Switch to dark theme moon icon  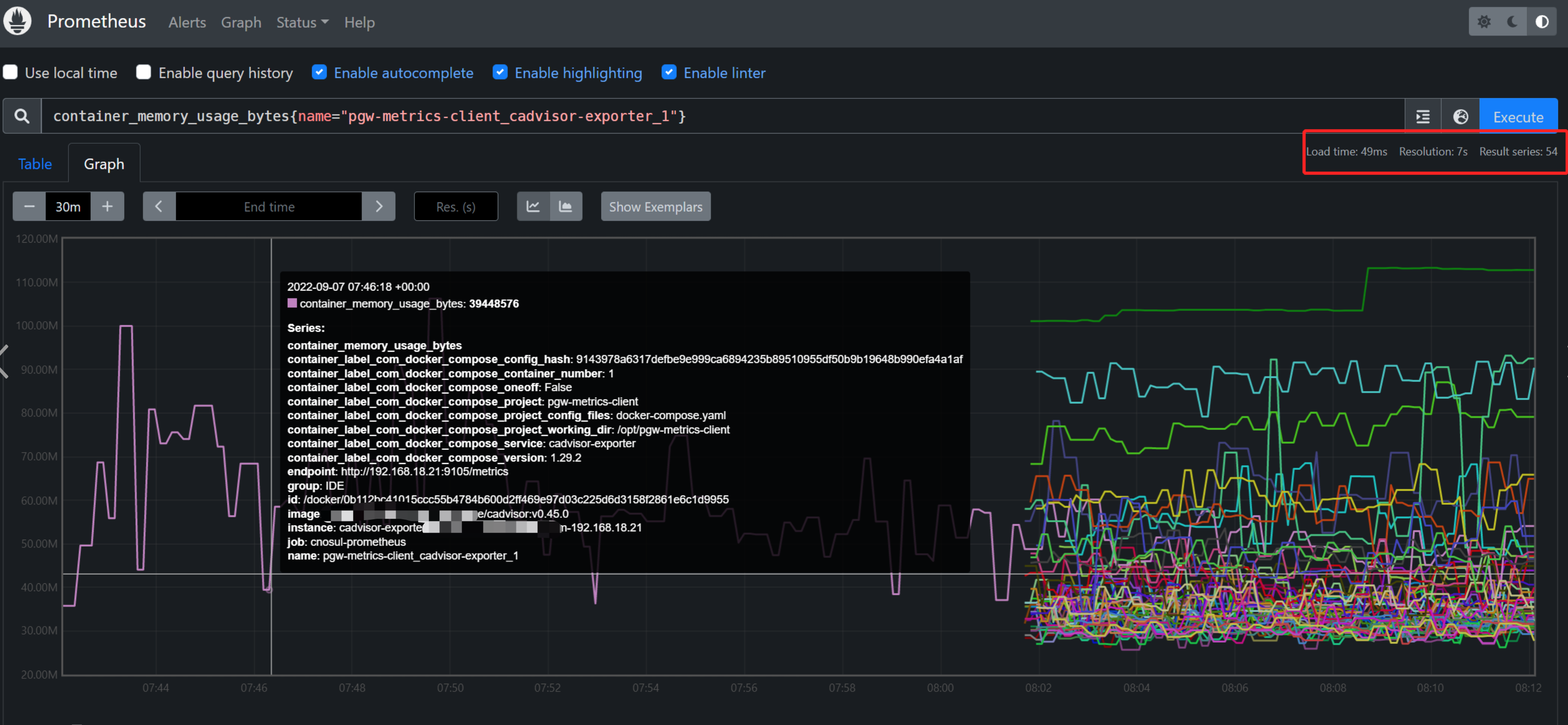[1513, 22]
